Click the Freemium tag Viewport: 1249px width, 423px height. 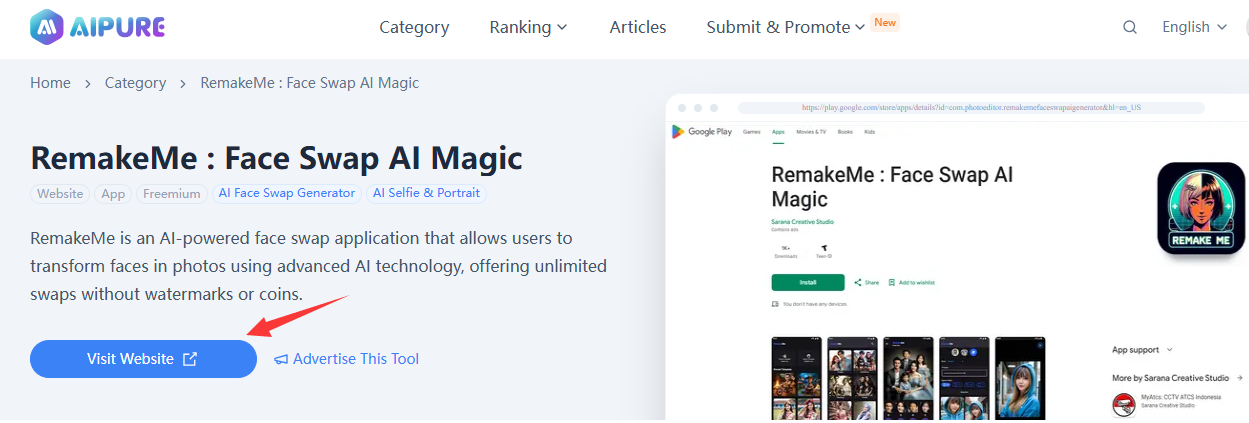click(x=171, y=193)
